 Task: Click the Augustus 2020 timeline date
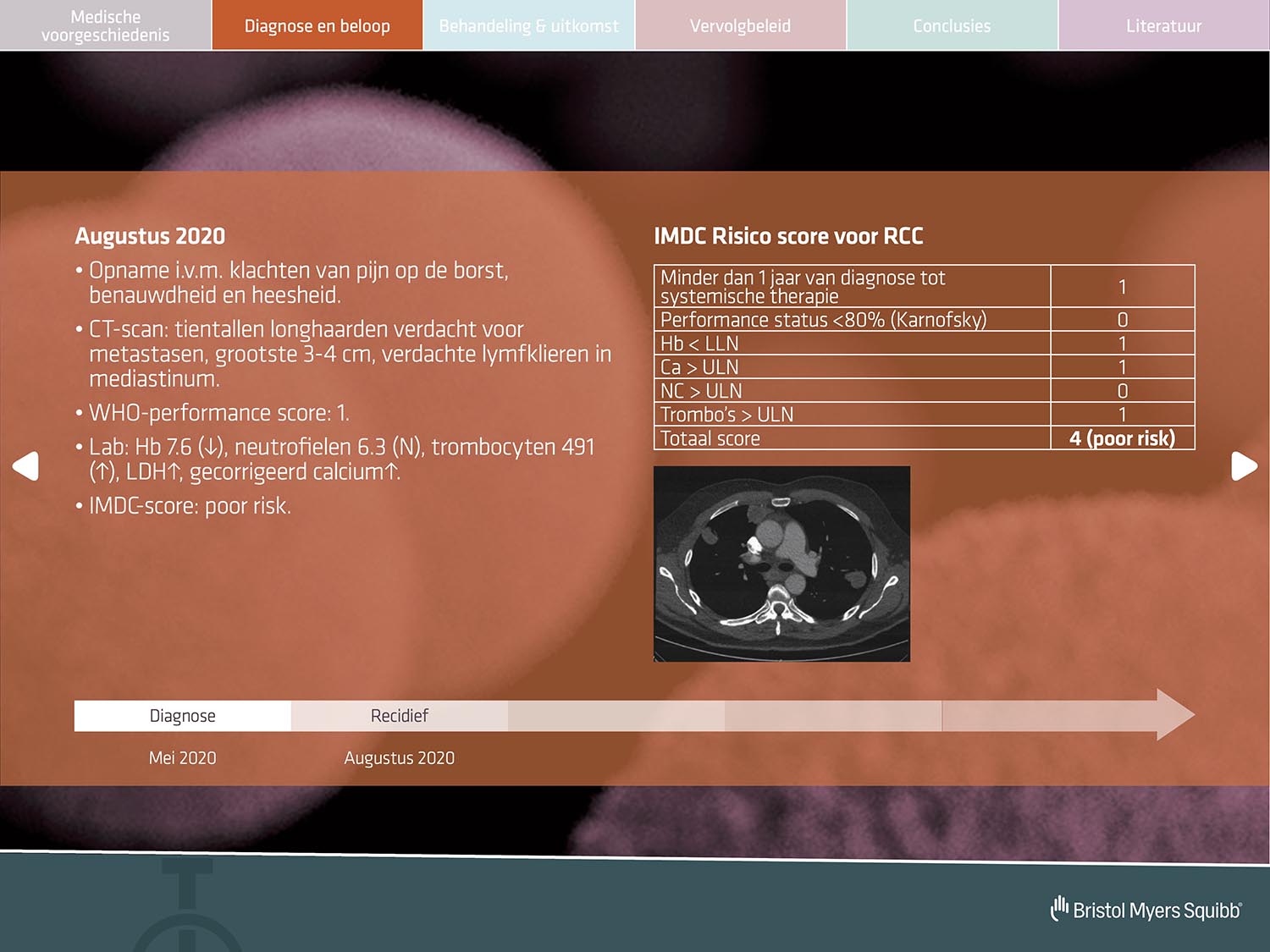pos(400,758)
